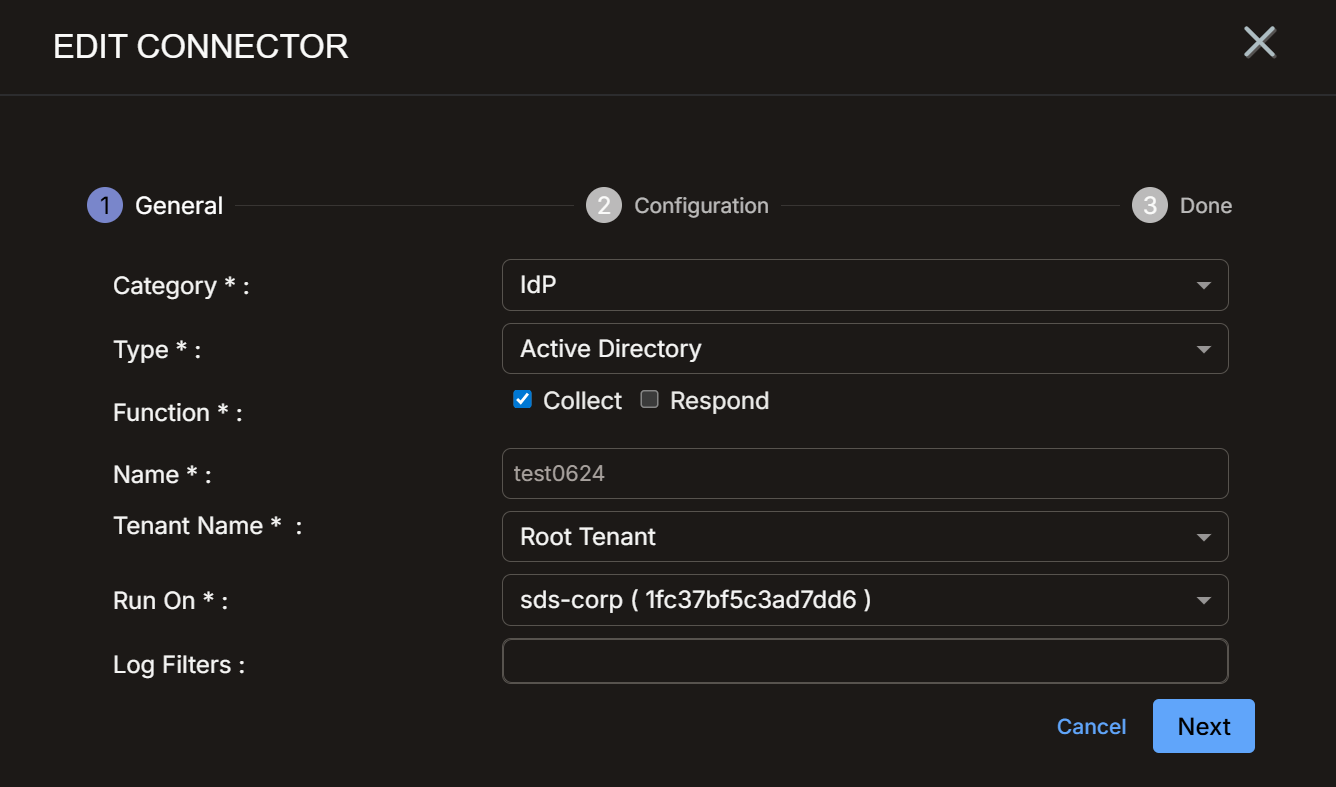Cancel editing the connector

[x=1091, y=727]
